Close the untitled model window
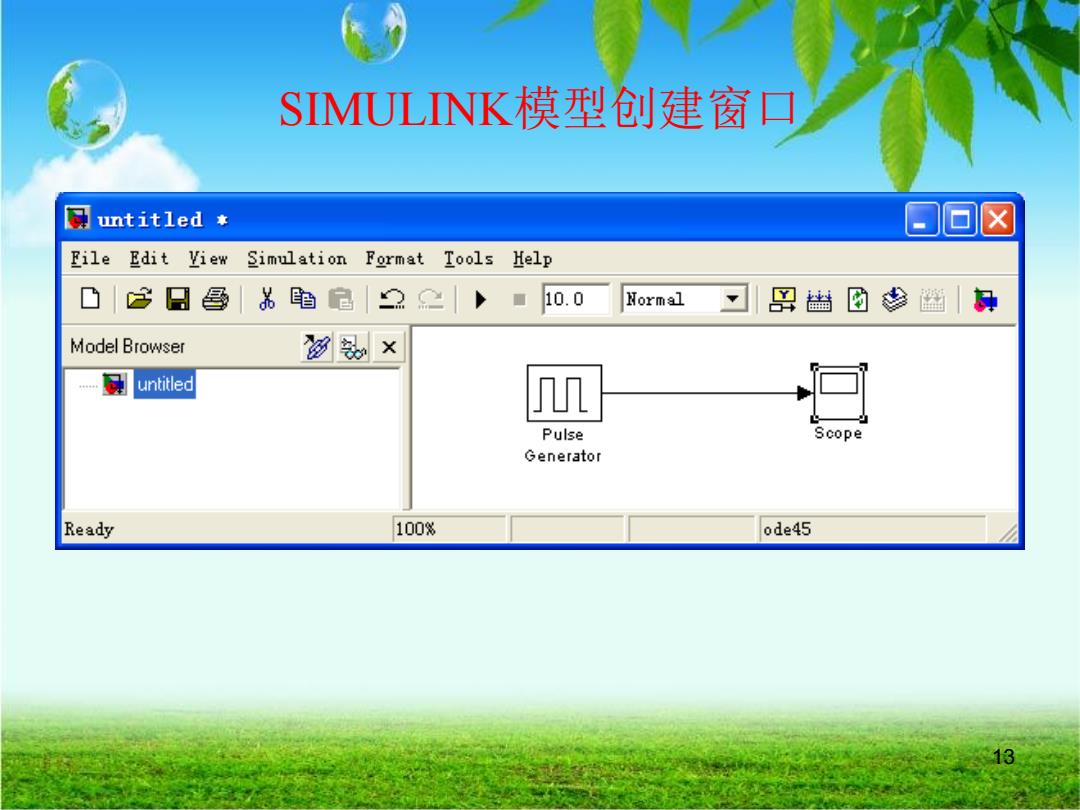1080x810 pixels. click(x=997, y=220)
